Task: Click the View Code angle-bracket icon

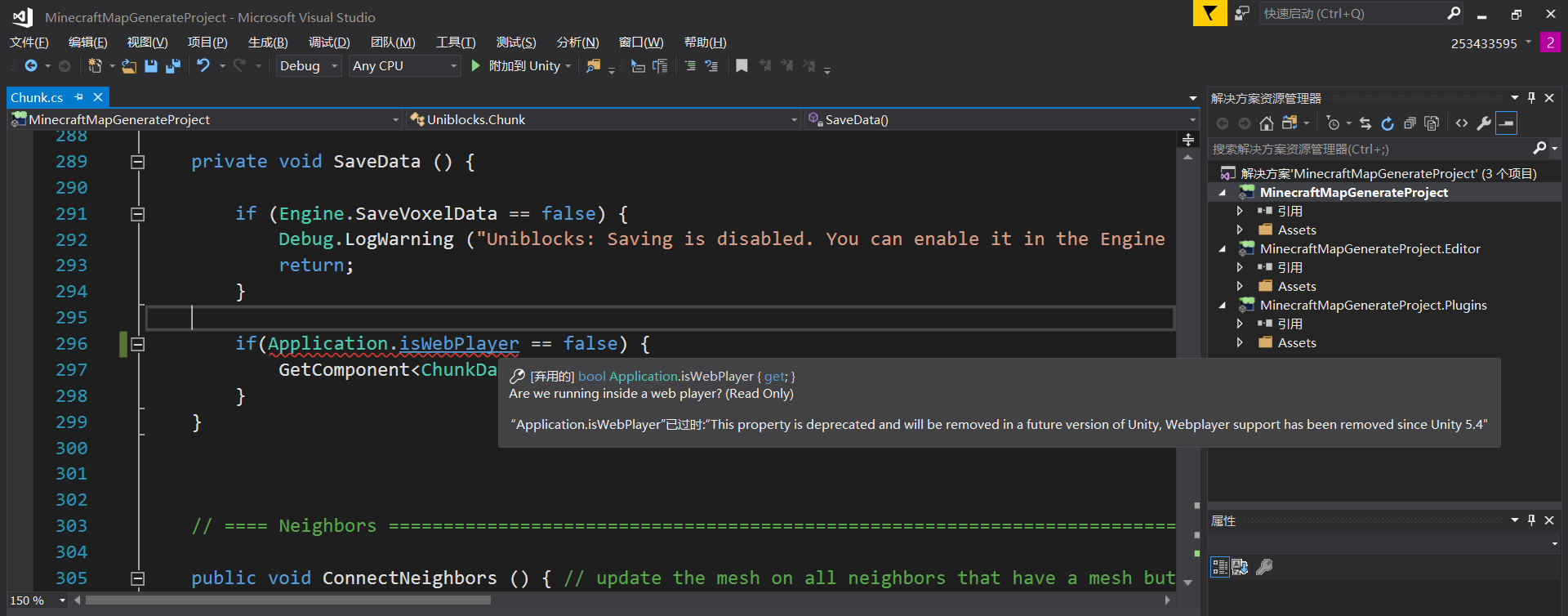Action: pyautogui.click(x=1462, y=123)
